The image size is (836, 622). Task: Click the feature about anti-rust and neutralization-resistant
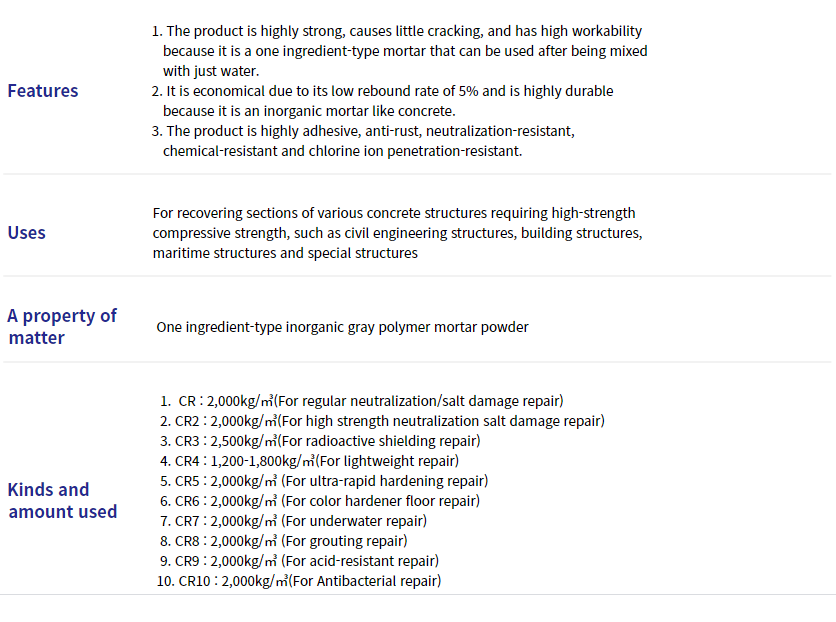(x=363, y=141)
